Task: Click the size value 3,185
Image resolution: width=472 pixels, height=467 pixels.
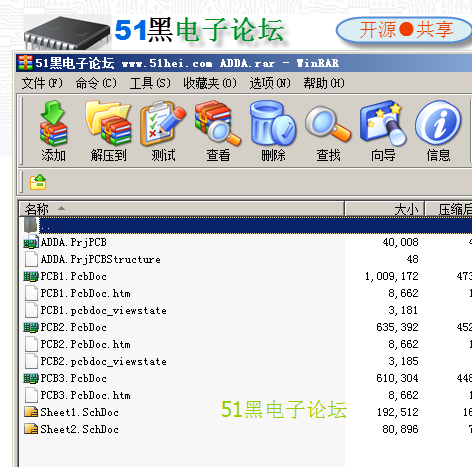Action: click(x=403, y=361)
